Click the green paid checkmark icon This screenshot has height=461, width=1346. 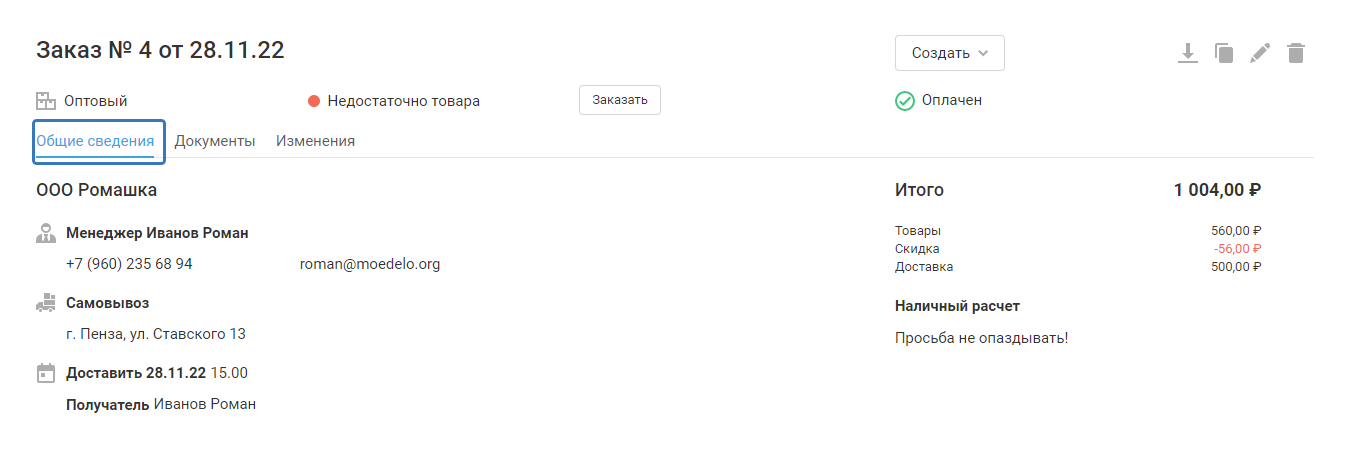point(905,101)
